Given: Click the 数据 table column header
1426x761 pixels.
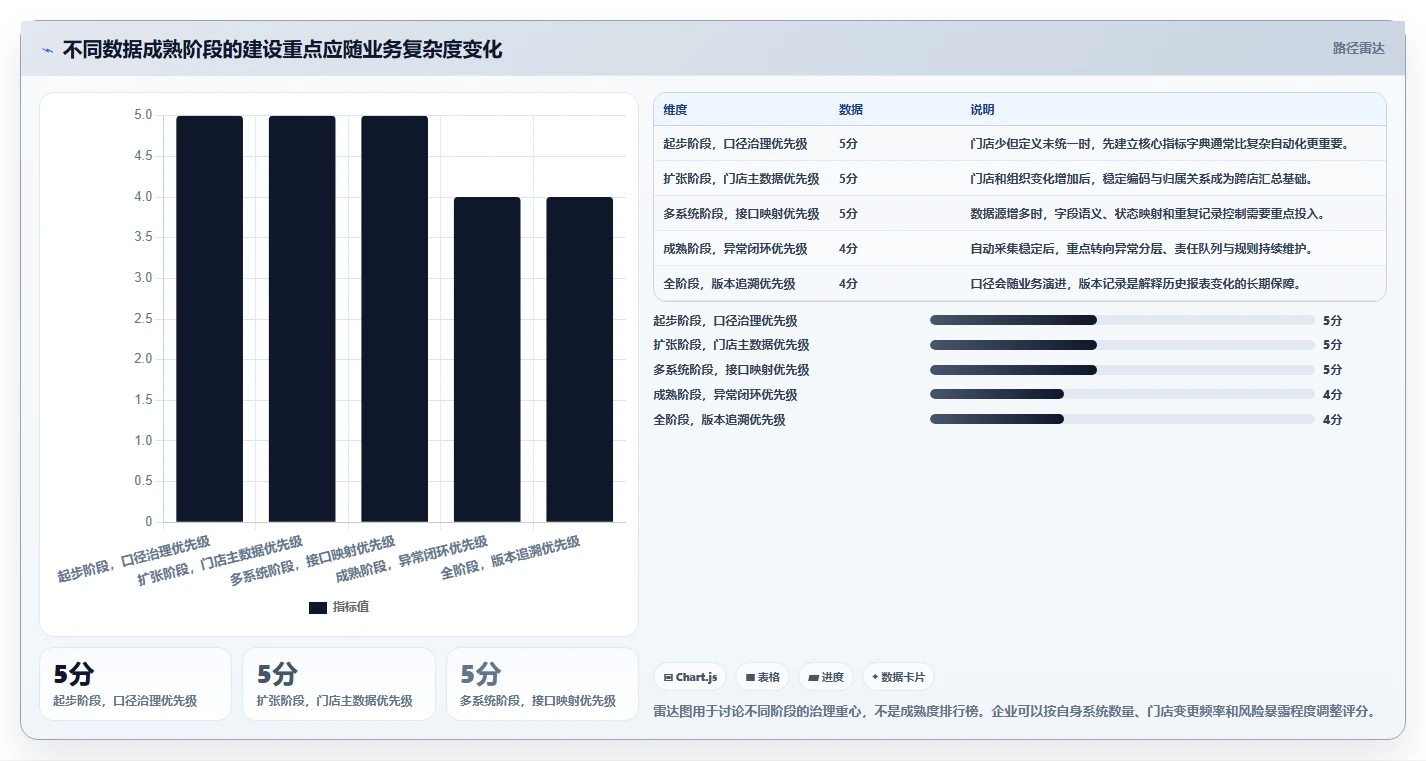Looking at the screenshot, I should (851, 110).
